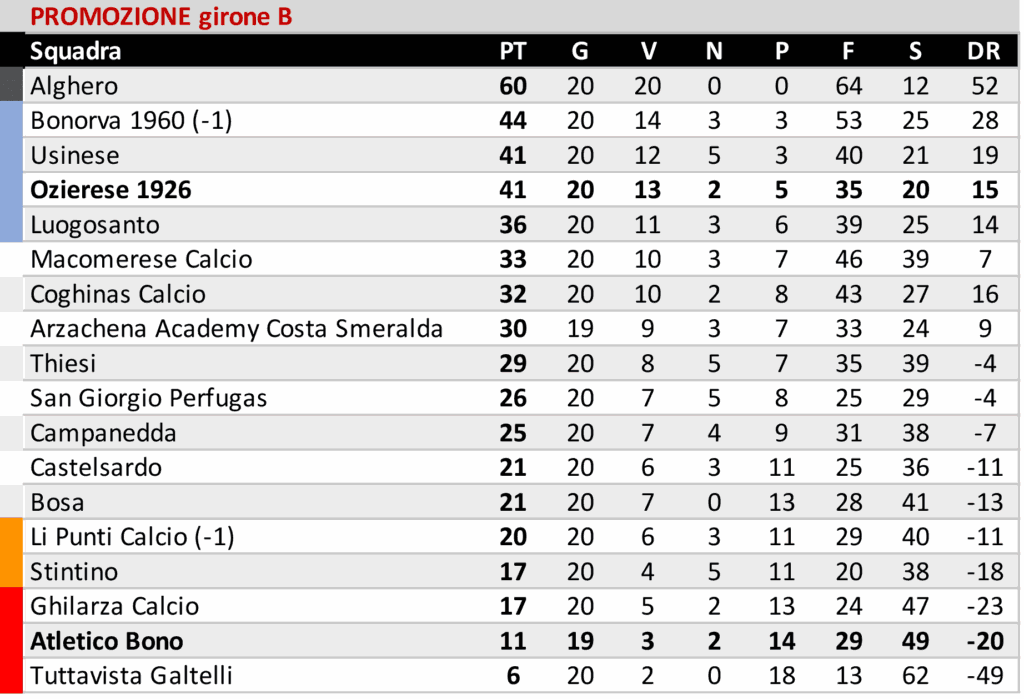Image resolution: width=1024 pixels, height=699 pixels.
Task: Select the San Giorgio Perfugas row name
Action: coord(149,399)
